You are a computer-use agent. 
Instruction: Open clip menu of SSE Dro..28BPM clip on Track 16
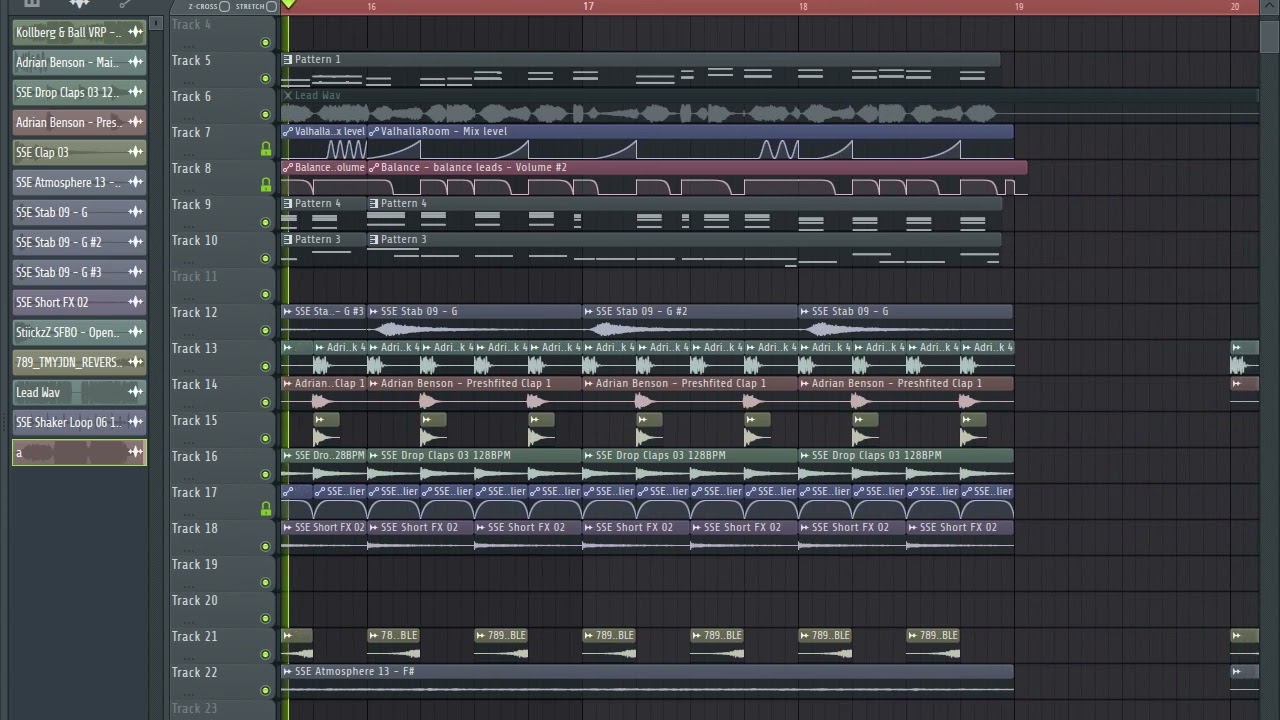[x=288, y=455]
